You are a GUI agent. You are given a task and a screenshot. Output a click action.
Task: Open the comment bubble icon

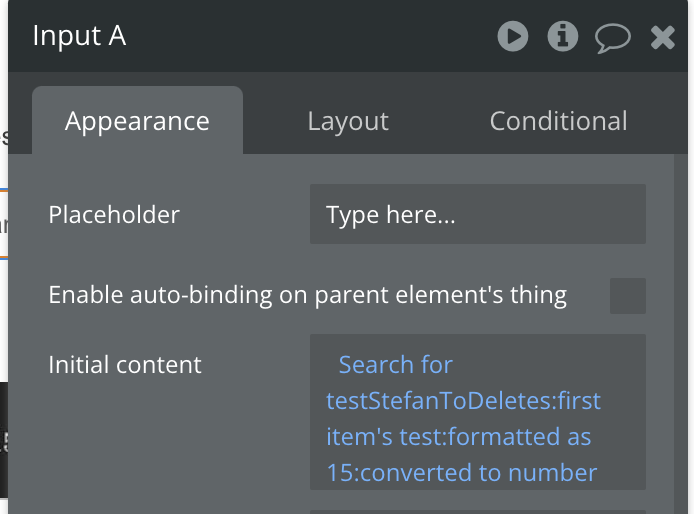click(612, 38)
